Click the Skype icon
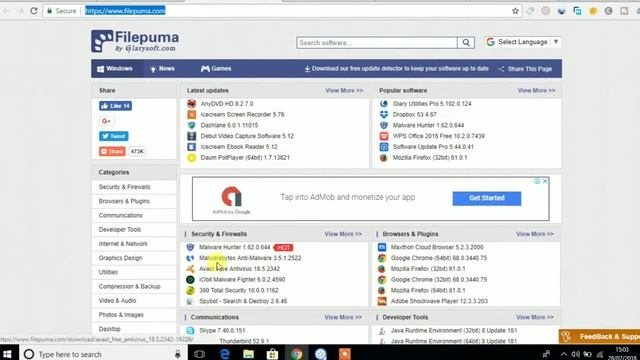 pos(190,331)
